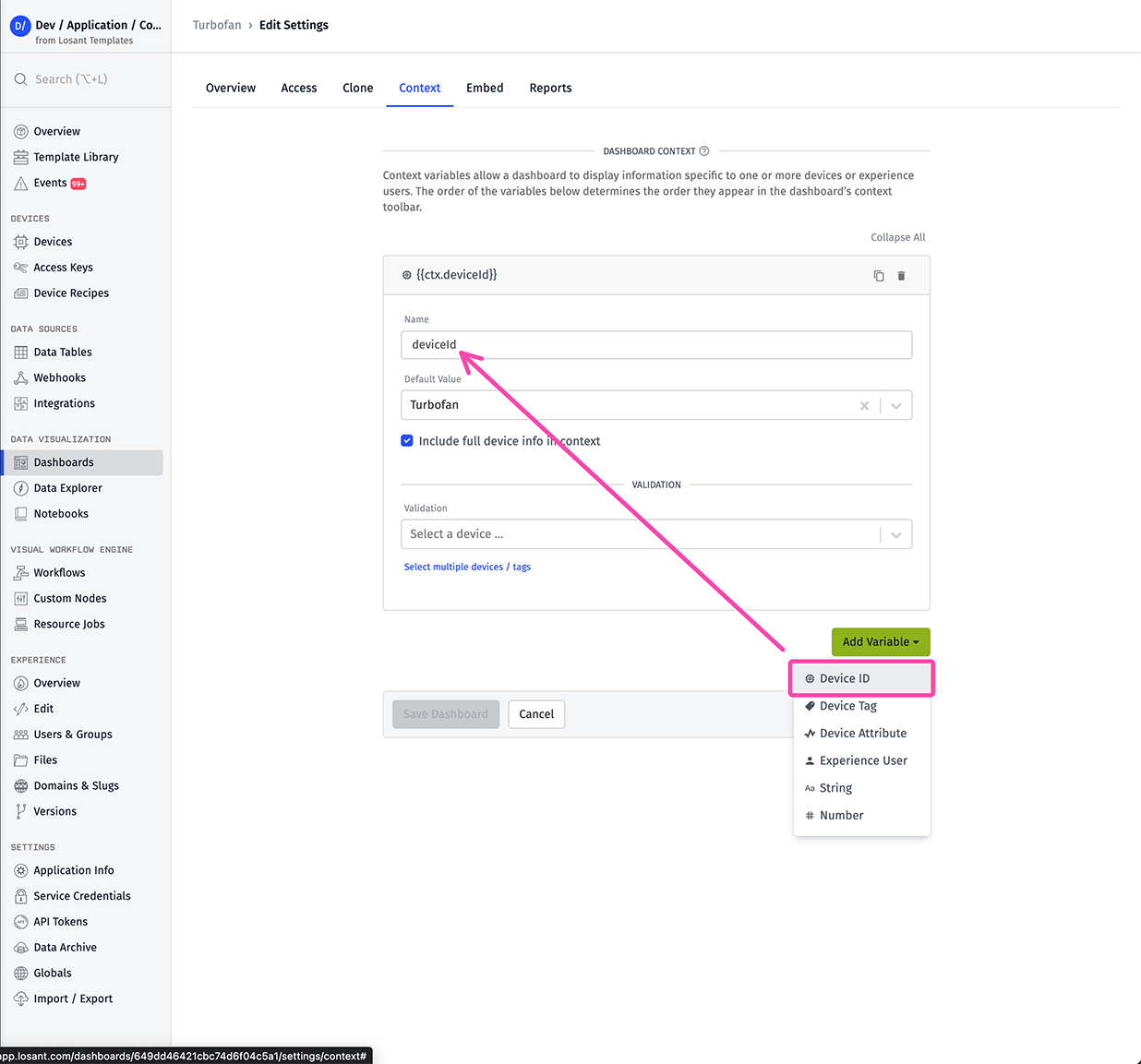The image size is (1141, 1064).
Task: Expand the Default Value dropdown
Action: 895,406
